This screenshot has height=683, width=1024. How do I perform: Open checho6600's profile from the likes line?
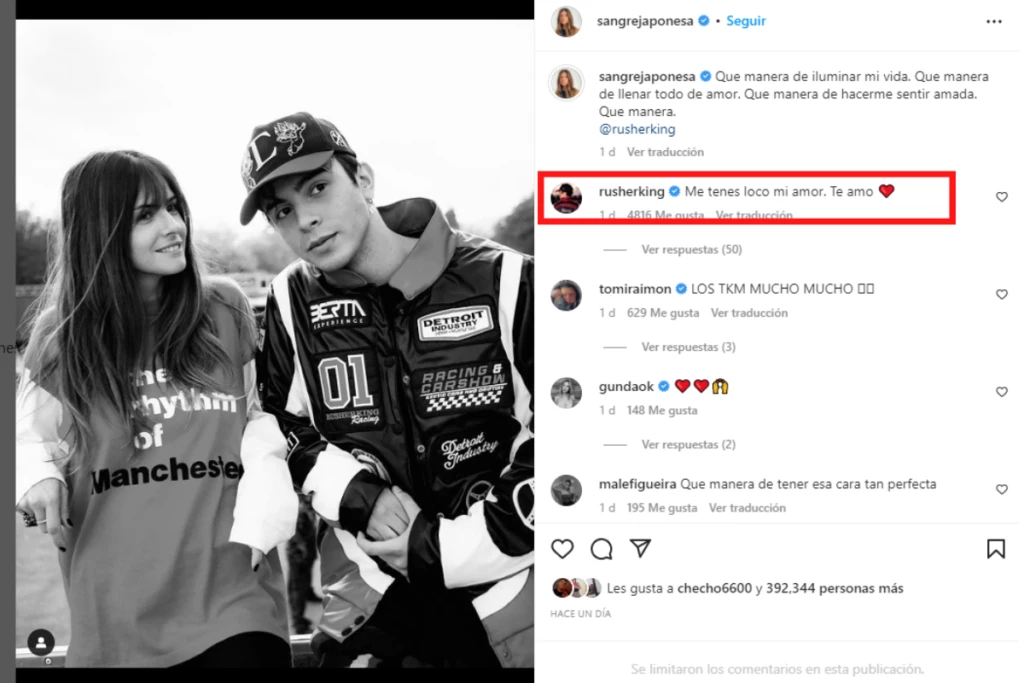(x=714, y=588)
